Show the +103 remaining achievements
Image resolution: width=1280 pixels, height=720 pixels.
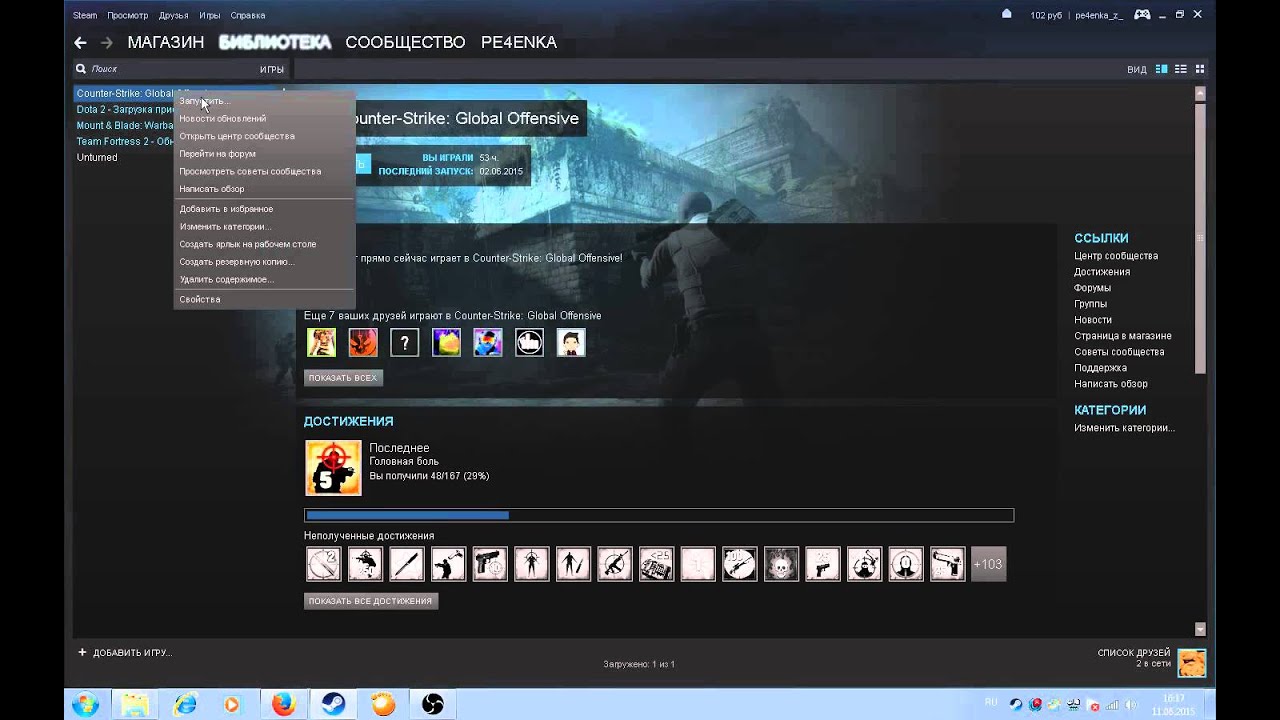pos(988,564)
